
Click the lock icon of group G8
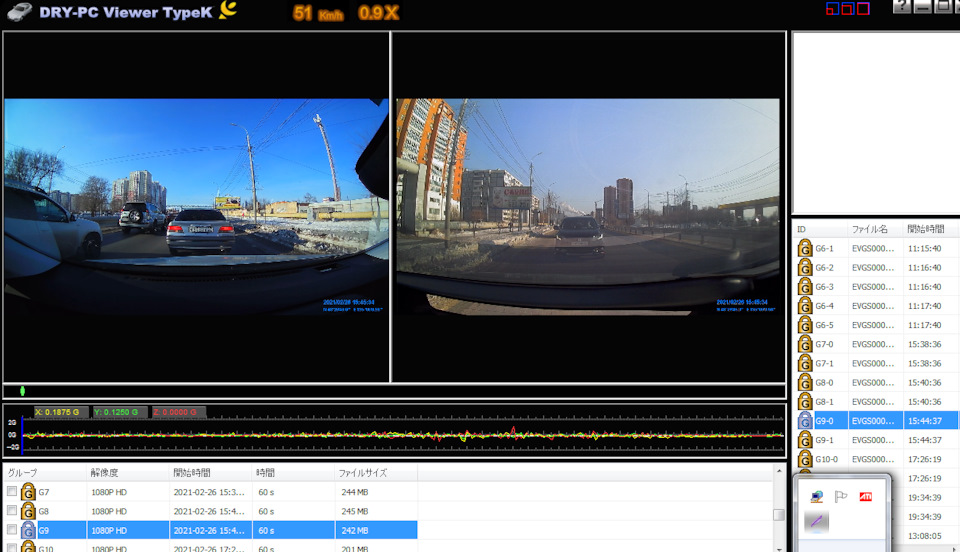pos(28,510)
